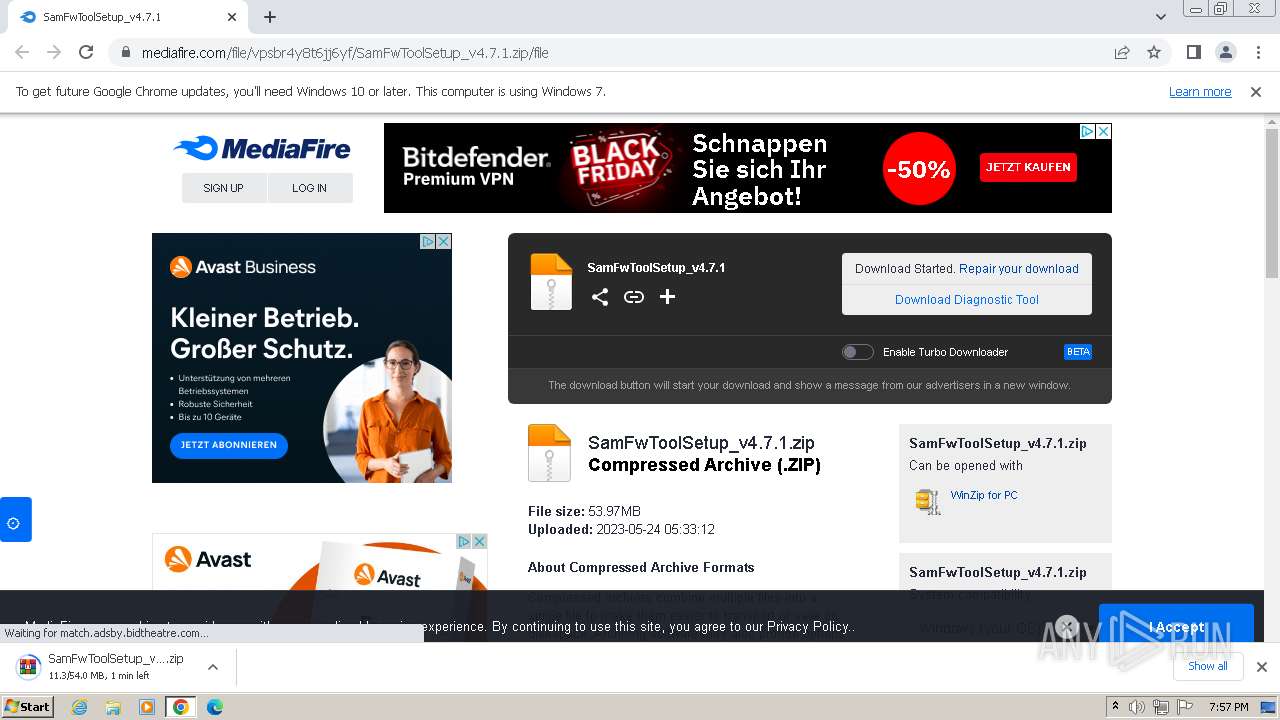Open the Learn more link
The width and height of the screenshot is (1280, 720).
click(x=1200, y=91)
